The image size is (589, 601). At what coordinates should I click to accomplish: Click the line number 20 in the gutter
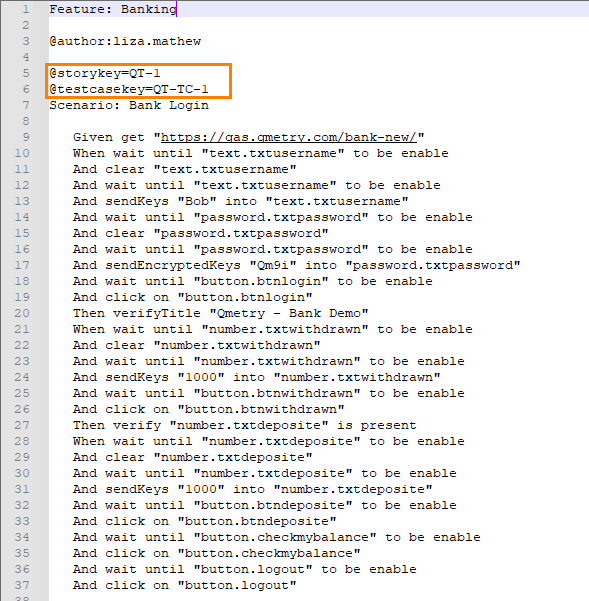[x=22, y=313]
